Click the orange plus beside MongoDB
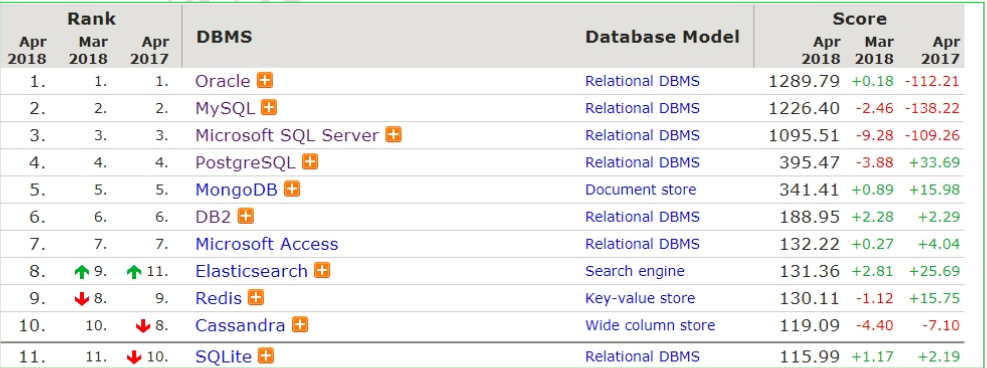Viewport: 987px width, 368px height. (x=291, y=189)
